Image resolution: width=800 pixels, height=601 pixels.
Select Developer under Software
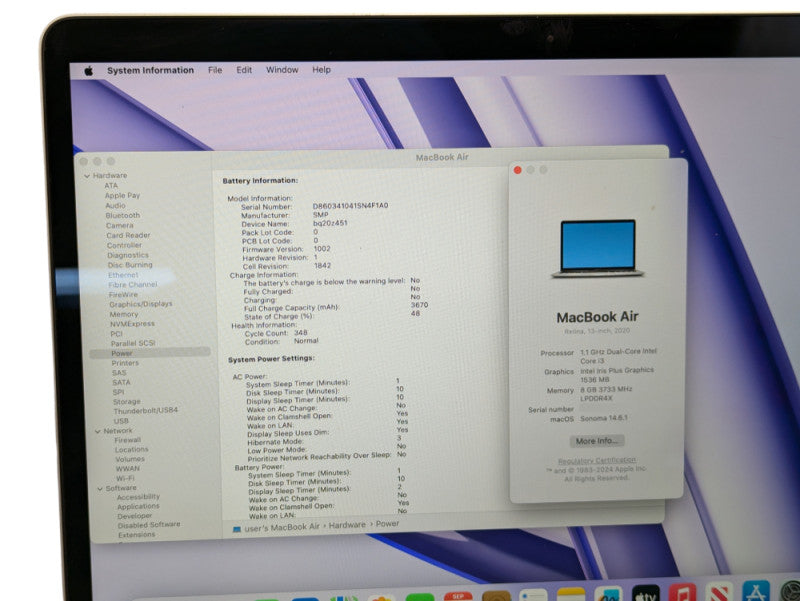(x=135, y=516)
